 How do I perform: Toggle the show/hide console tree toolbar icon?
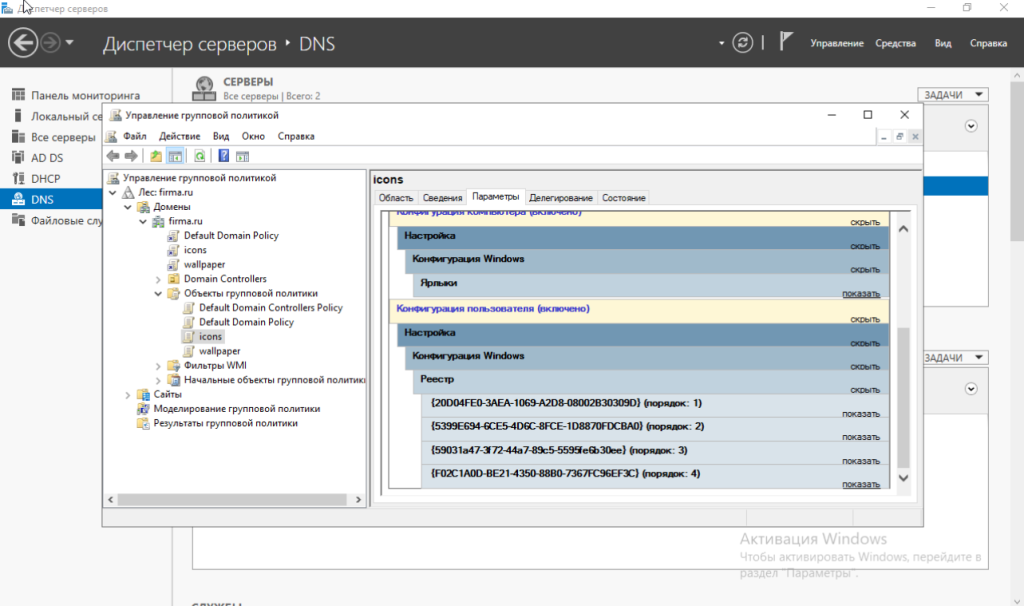[175, 156]
